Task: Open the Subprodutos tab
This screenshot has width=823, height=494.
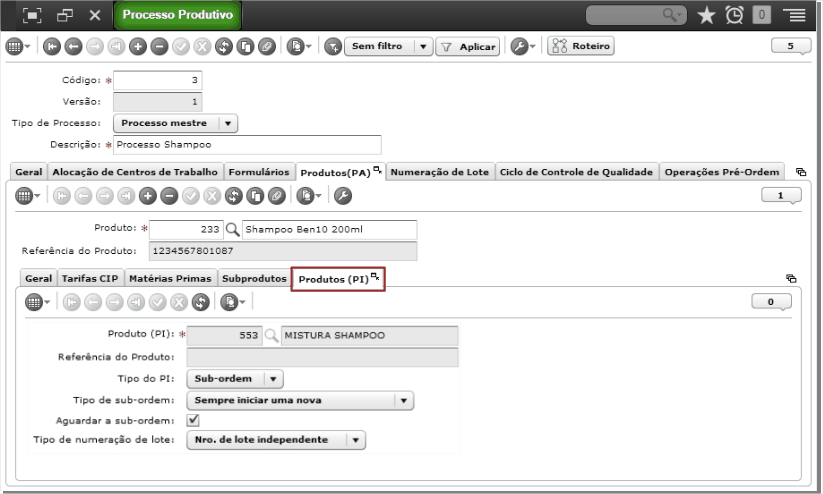Action: 254,278
